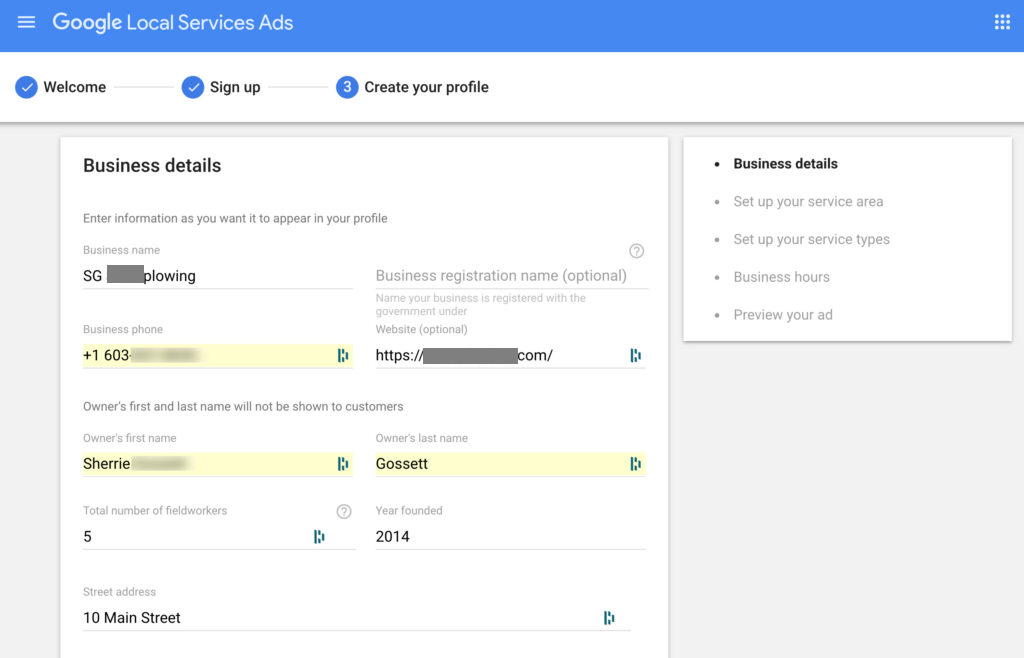The height and width of the screenshot is (658, 1024).
Task: Click autofill icon in Business phone field
Action: click(x=343, y=355)
